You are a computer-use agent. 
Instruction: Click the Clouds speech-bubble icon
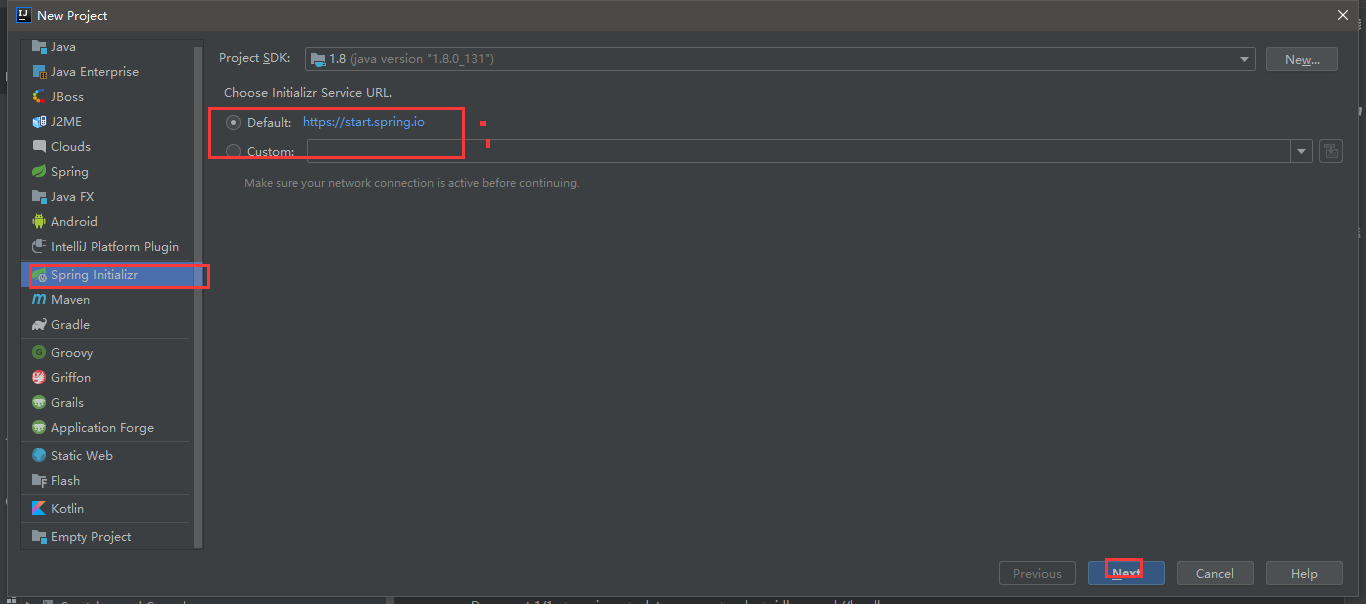[39, 146]
